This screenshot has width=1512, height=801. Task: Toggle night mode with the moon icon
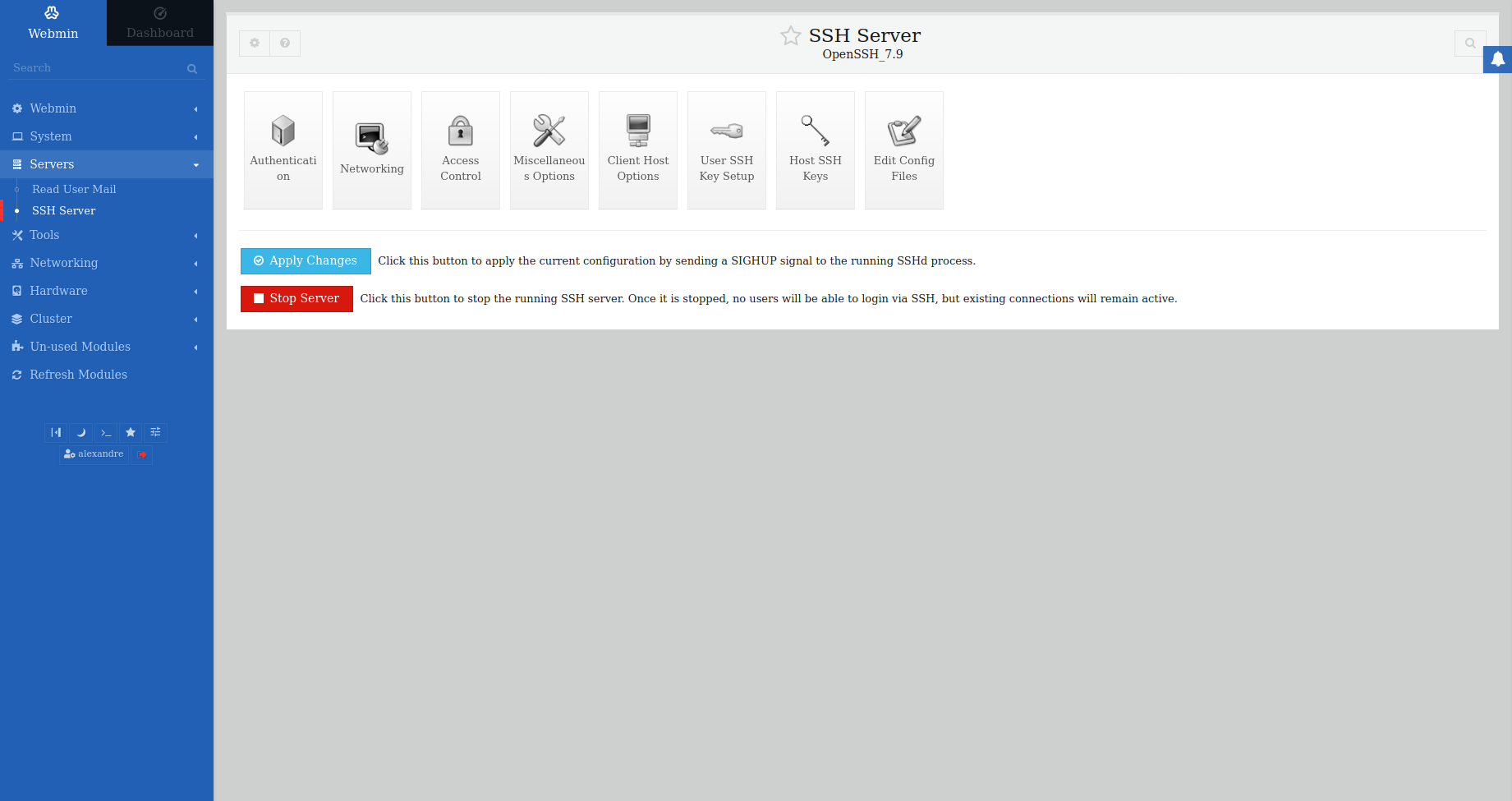point(81,433)
